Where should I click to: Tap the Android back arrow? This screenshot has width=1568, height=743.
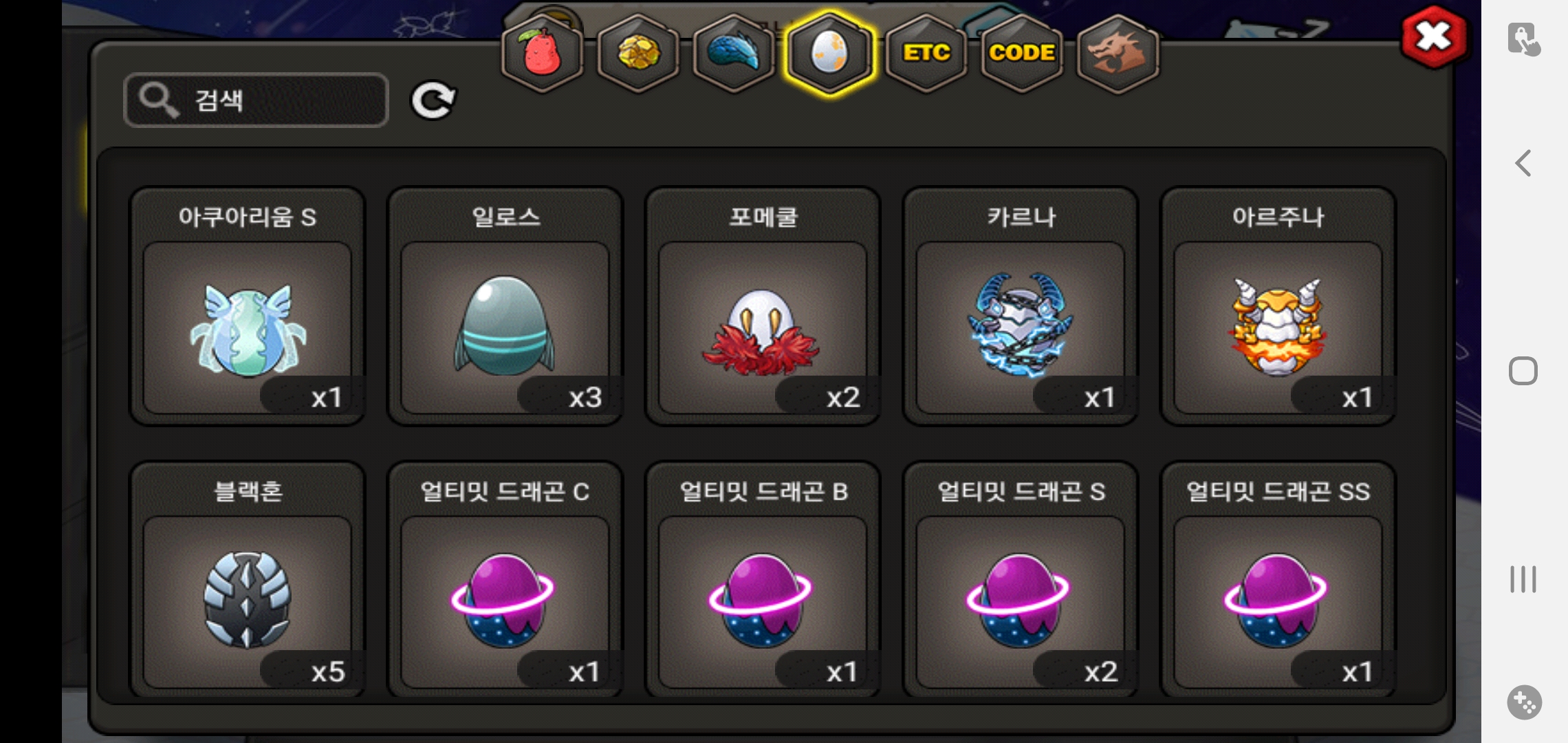[x=1523, y=164]
